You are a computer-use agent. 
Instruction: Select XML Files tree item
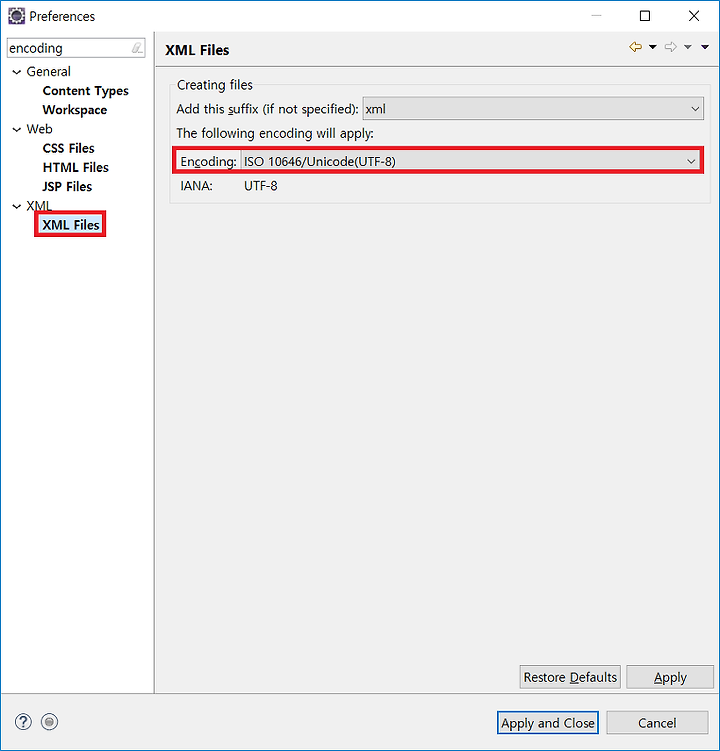point(70,225)
